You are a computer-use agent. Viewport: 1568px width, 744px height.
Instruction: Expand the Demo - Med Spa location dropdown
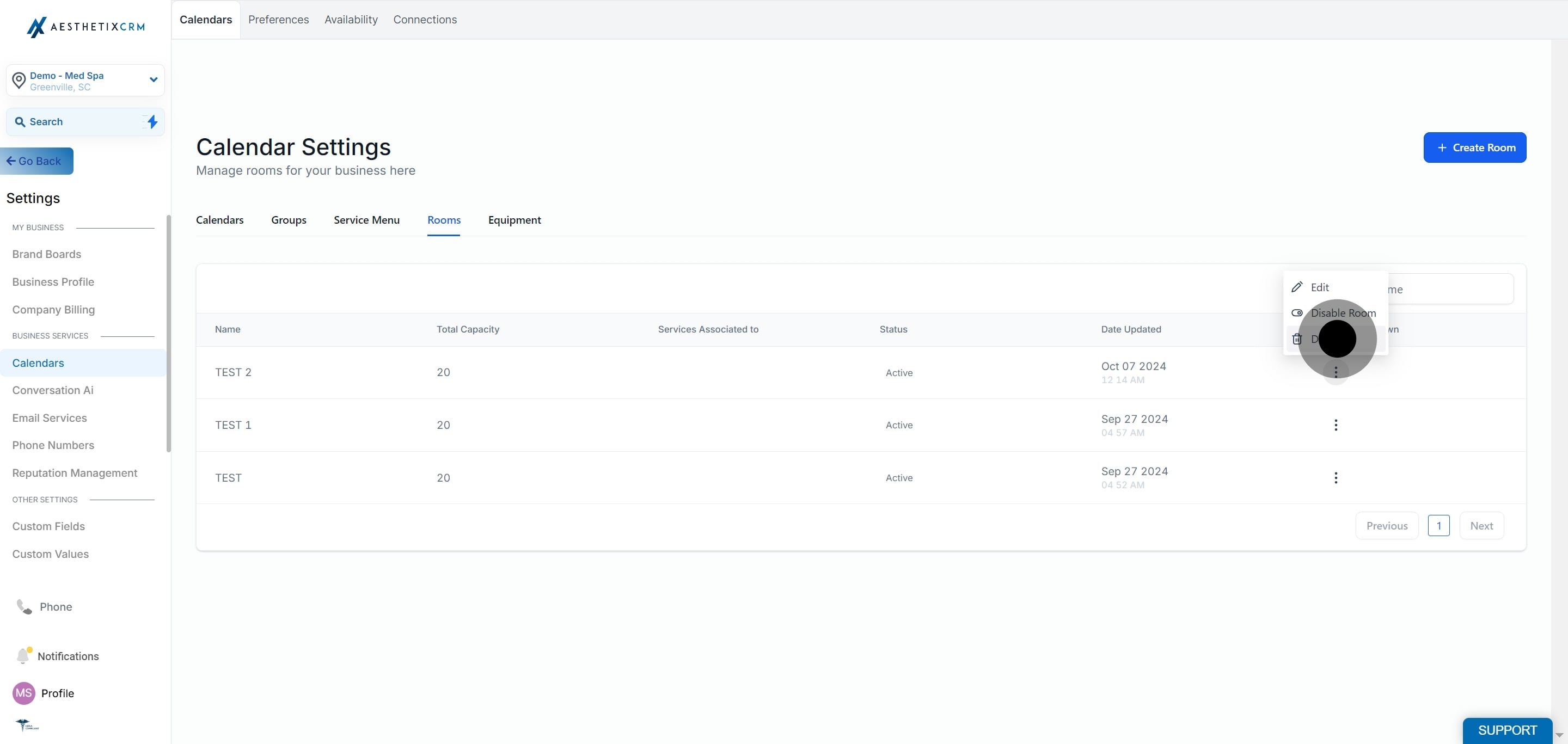point(154,79)
